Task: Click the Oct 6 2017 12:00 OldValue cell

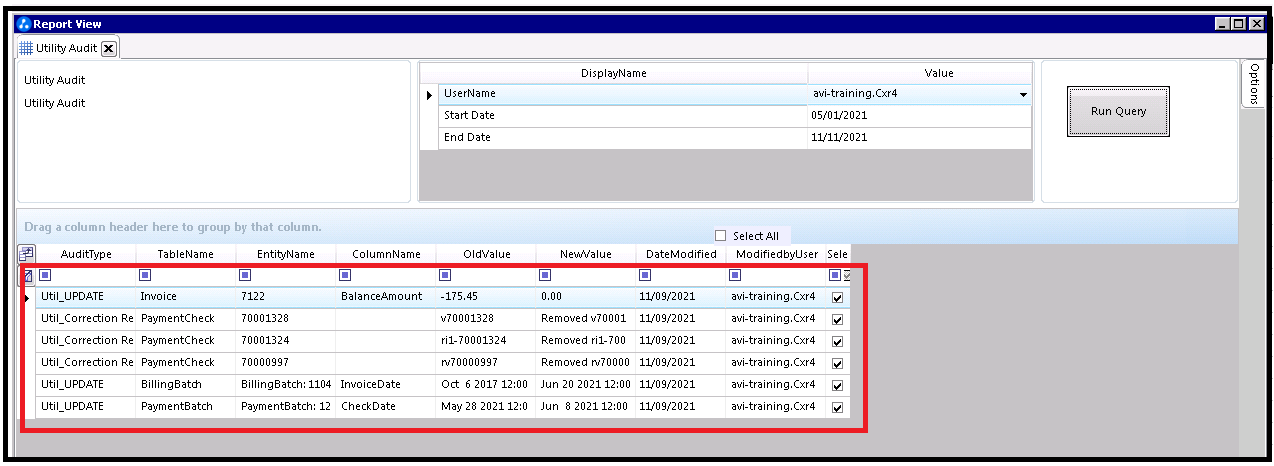Action: 486,385
